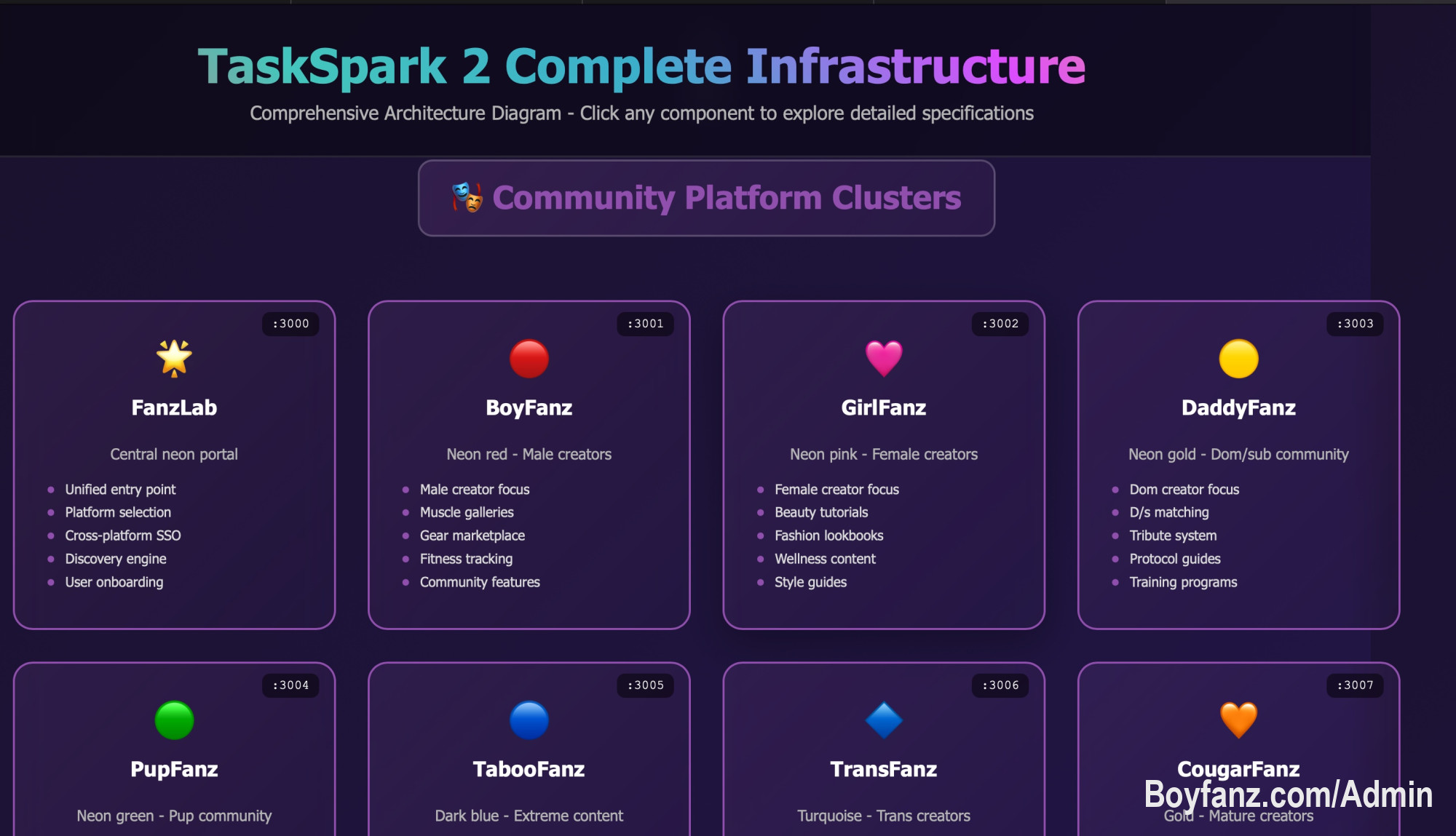Image resolution: width=1456 pixels, height=836 pixels.
Task: Click the GirlFanz pink heart icon
Action: [x=883, y=358]
